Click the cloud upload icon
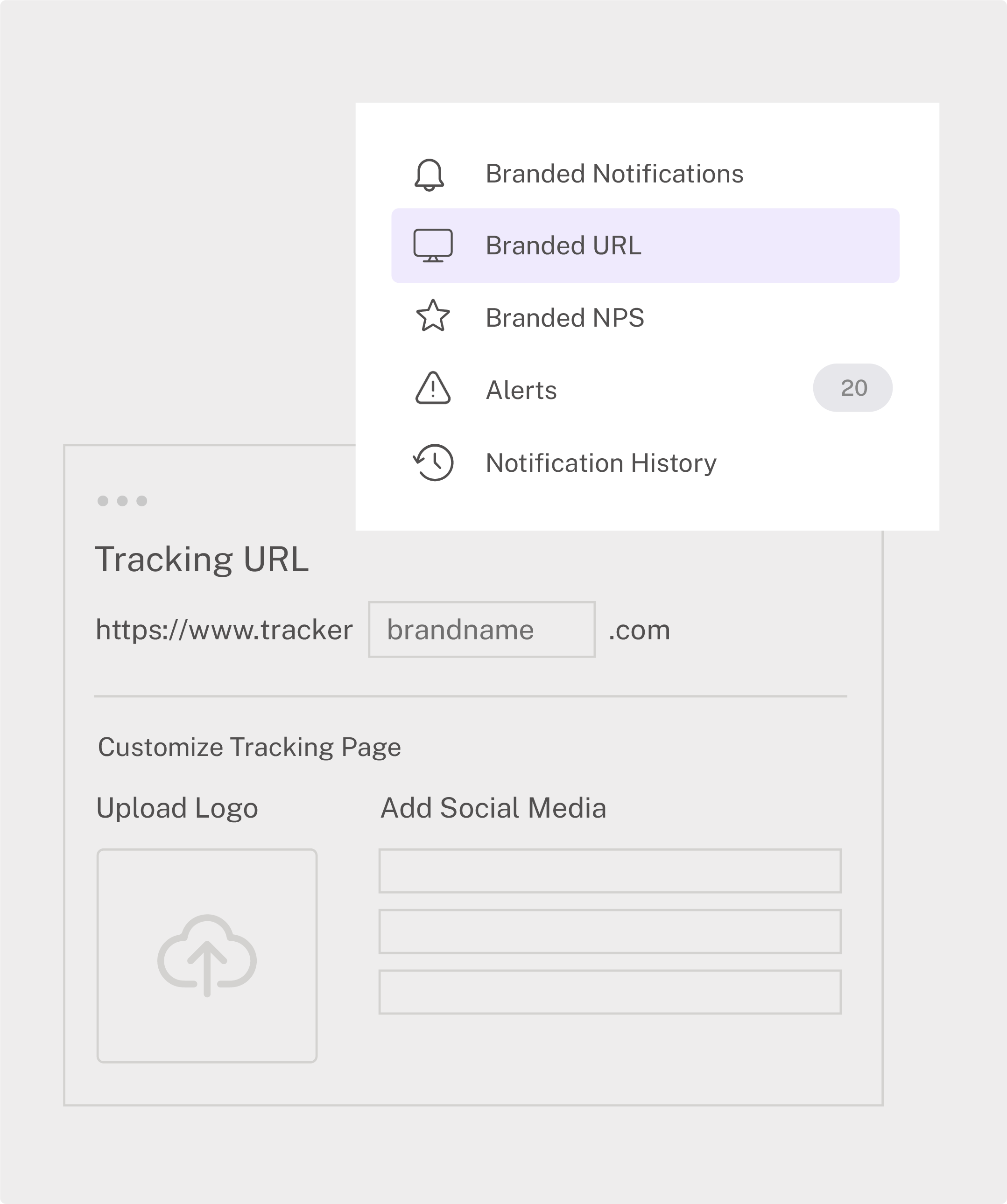This screenshot has height=1204, width=1007. pyautogui.click(x=207, y=956)
